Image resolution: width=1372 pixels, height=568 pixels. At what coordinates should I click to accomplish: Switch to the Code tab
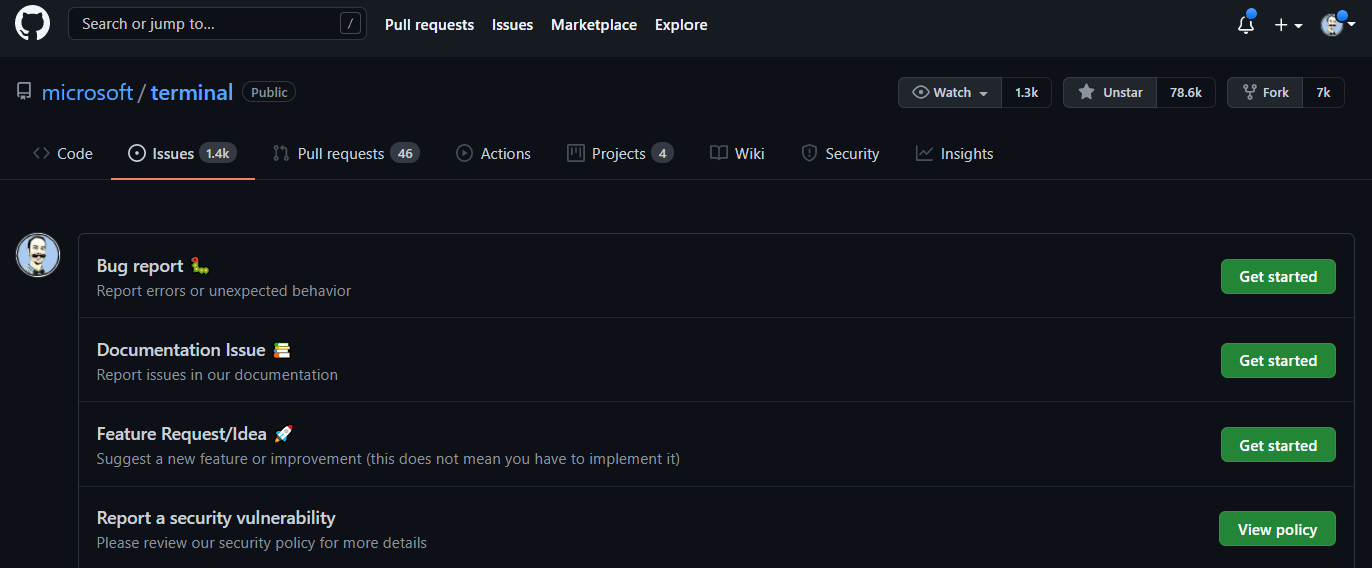tap(63, 153)
